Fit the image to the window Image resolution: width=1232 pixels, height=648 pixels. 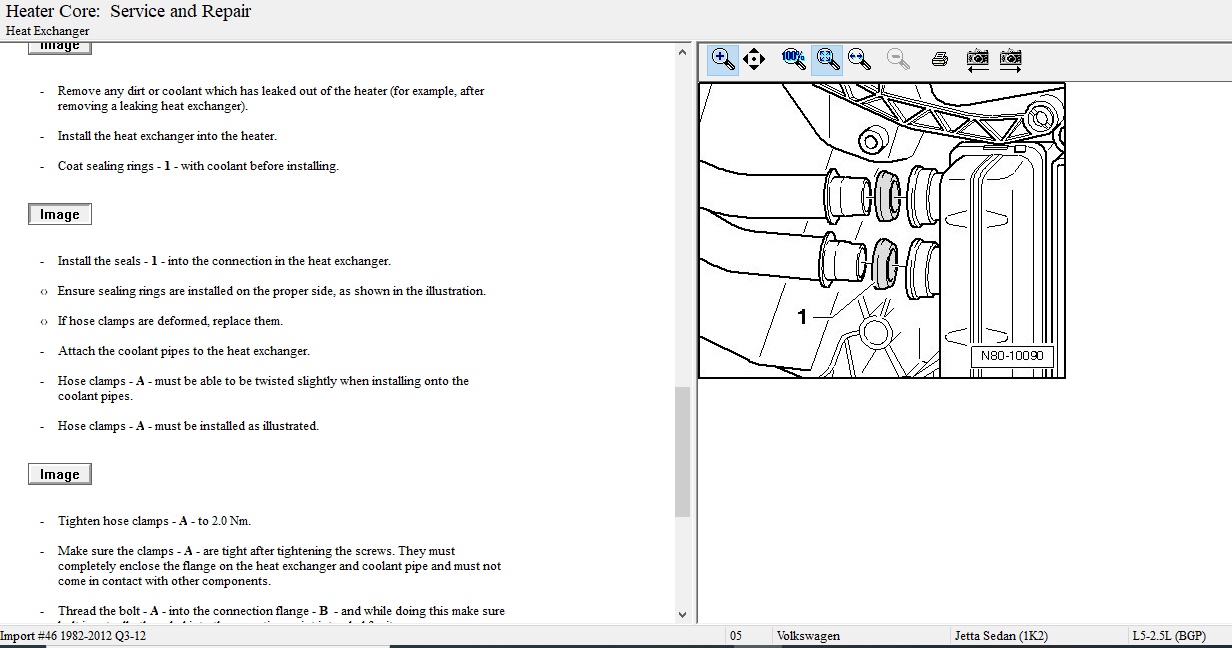click(827, 59)
